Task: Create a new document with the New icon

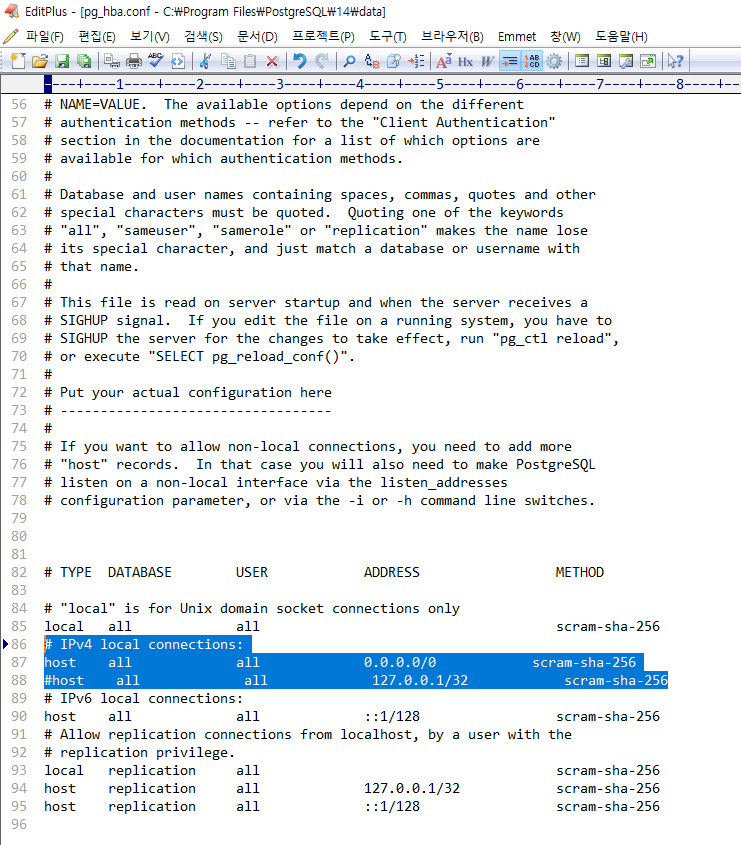Action: (18, 61)
